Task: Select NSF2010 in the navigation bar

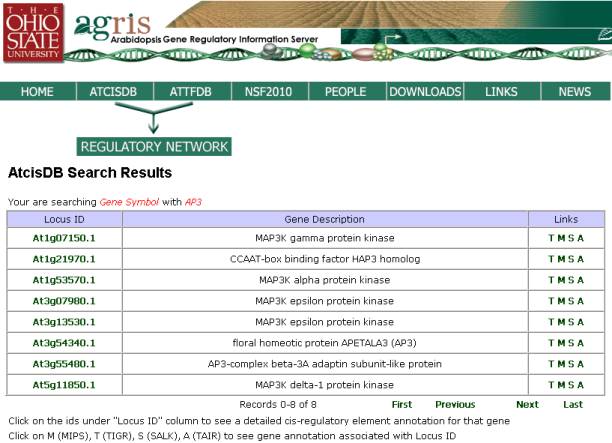Action: [268, 92]
